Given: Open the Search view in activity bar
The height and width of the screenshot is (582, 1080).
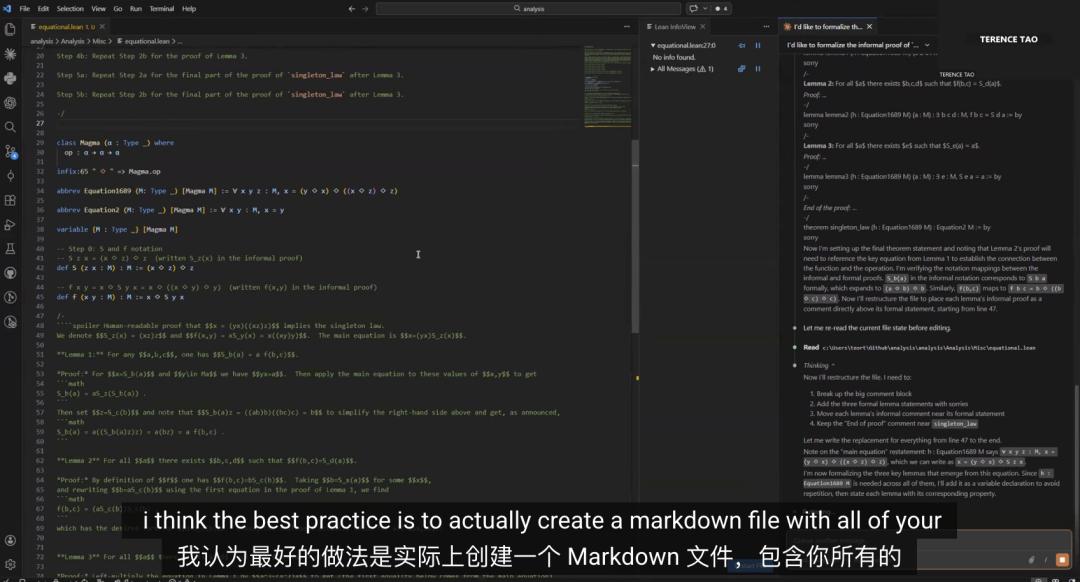Looking at the screenshot, I should pos(10,127).
